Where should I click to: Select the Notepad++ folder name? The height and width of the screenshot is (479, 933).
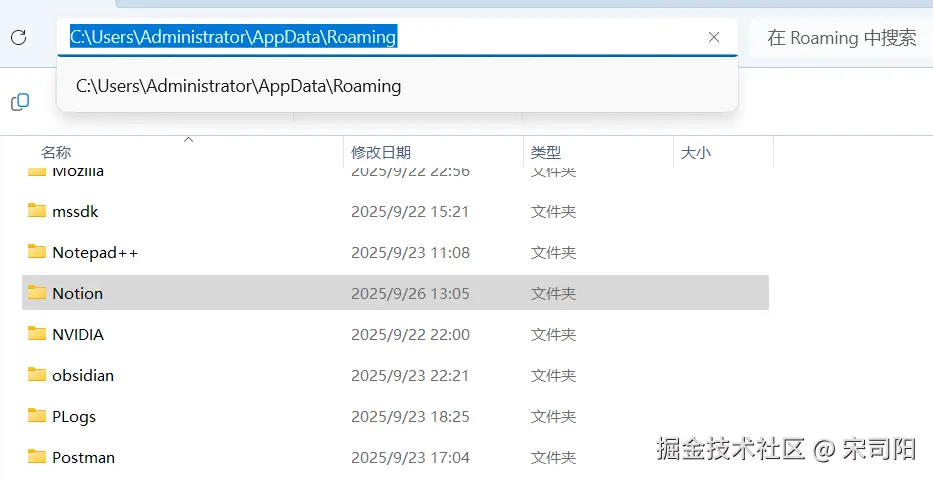(x=95, y=253)
